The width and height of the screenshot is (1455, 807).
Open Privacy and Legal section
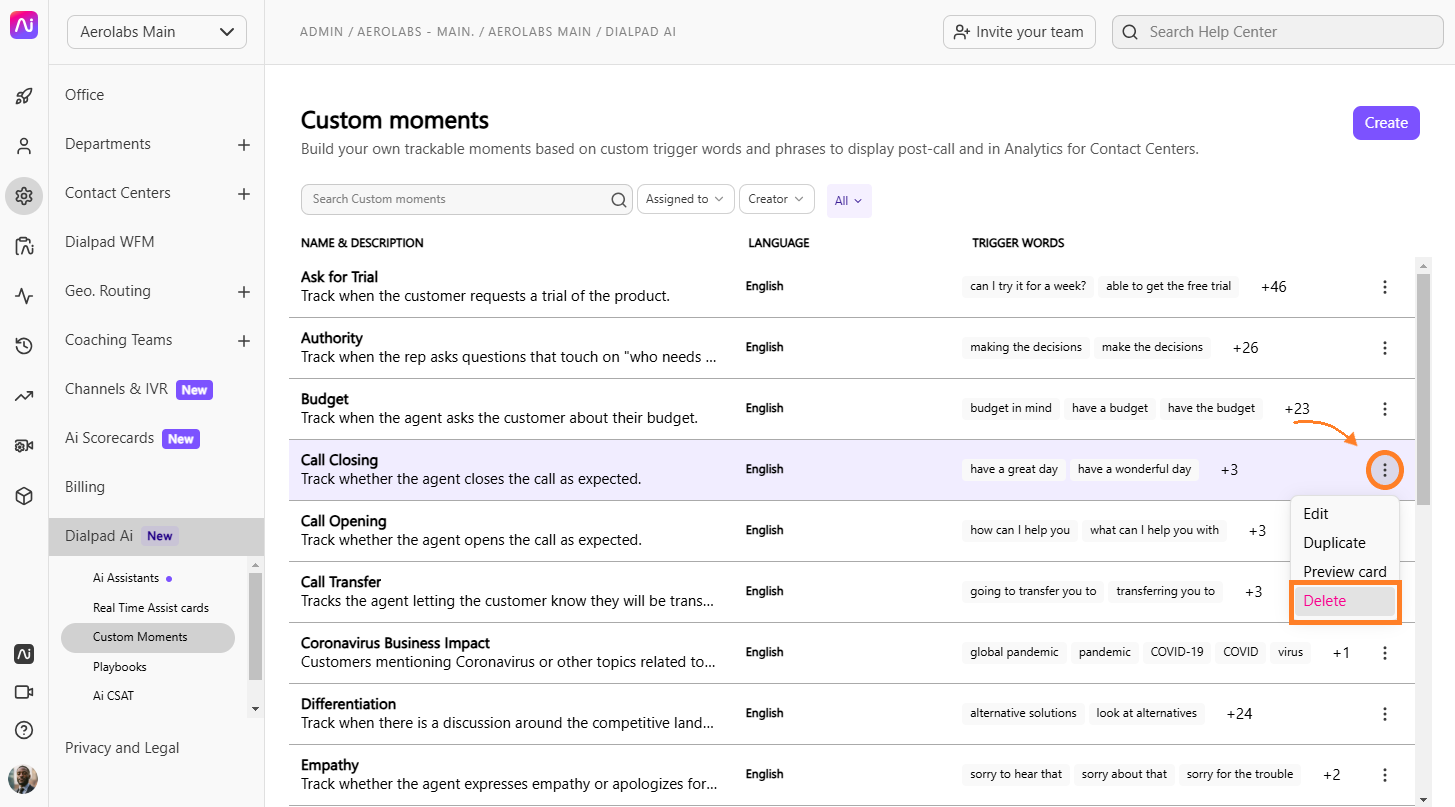122,748
